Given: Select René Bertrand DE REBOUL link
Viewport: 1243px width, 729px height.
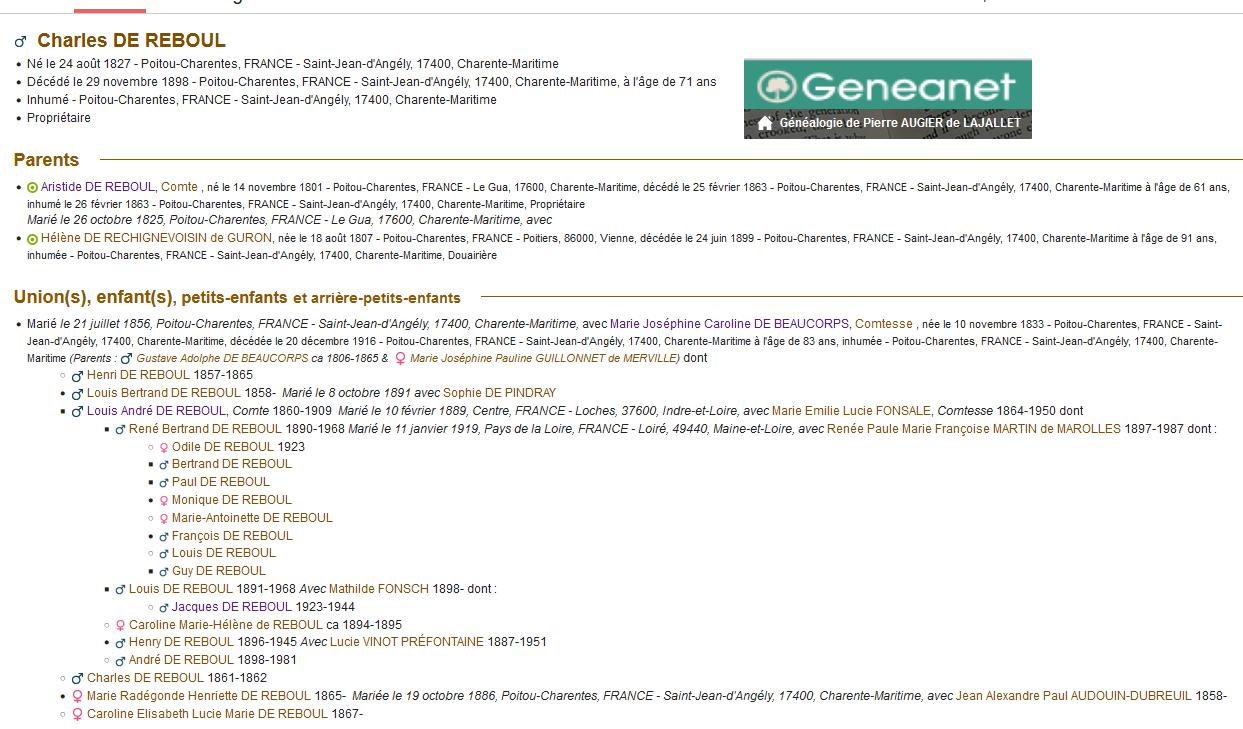Looking at the screenshot, I should click(205, 429).
